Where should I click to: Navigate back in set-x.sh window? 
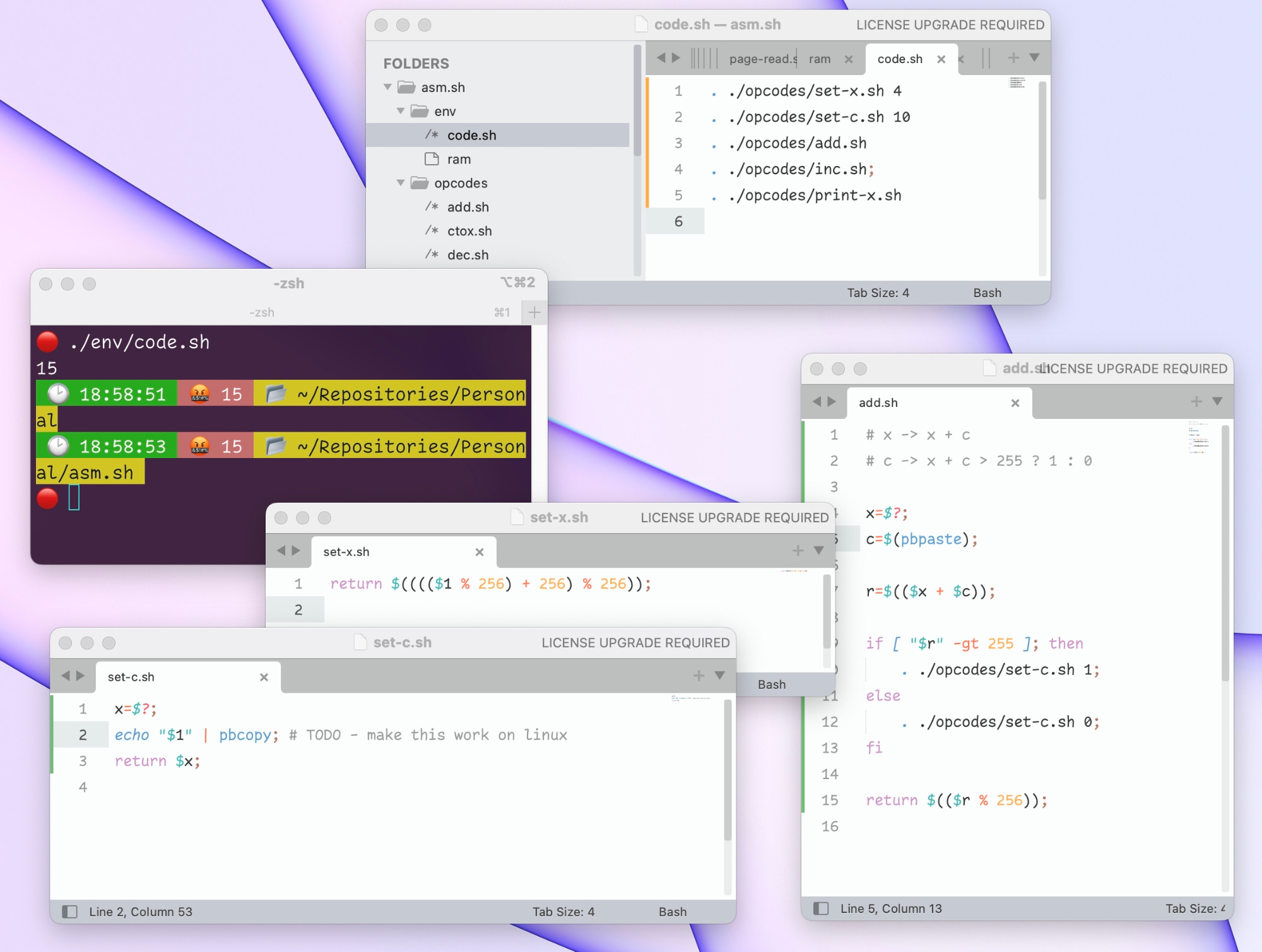click(281, 551)
